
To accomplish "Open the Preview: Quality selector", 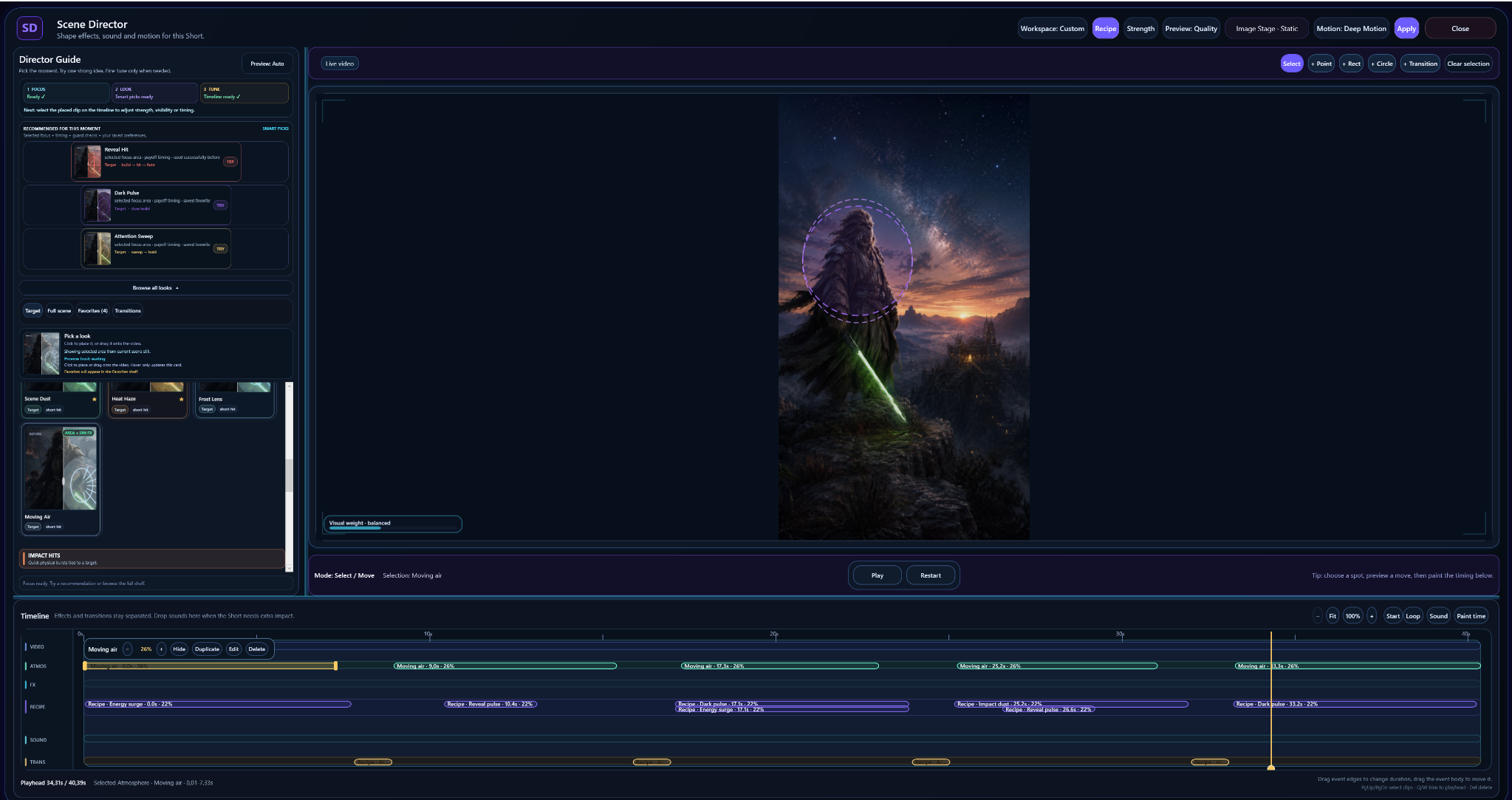I will (x=1191, y=29).
